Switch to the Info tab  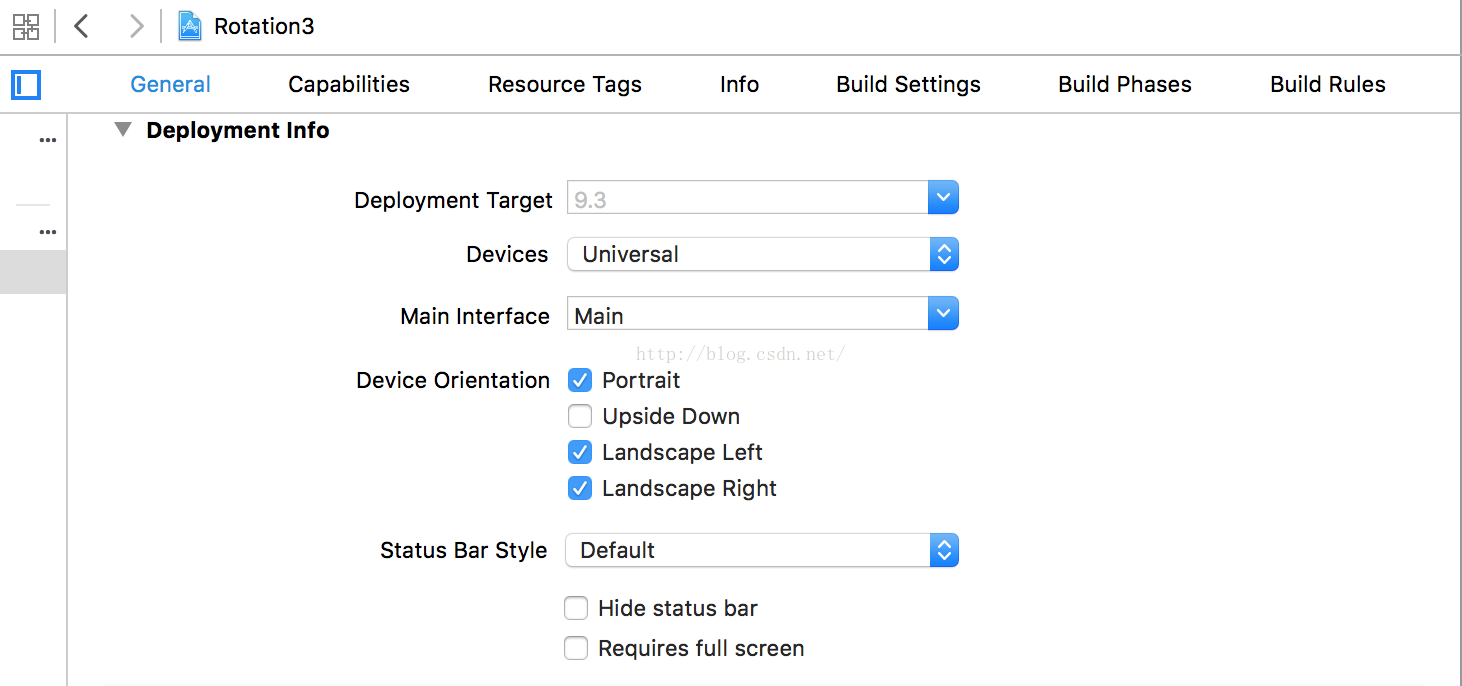click(739, 85)
